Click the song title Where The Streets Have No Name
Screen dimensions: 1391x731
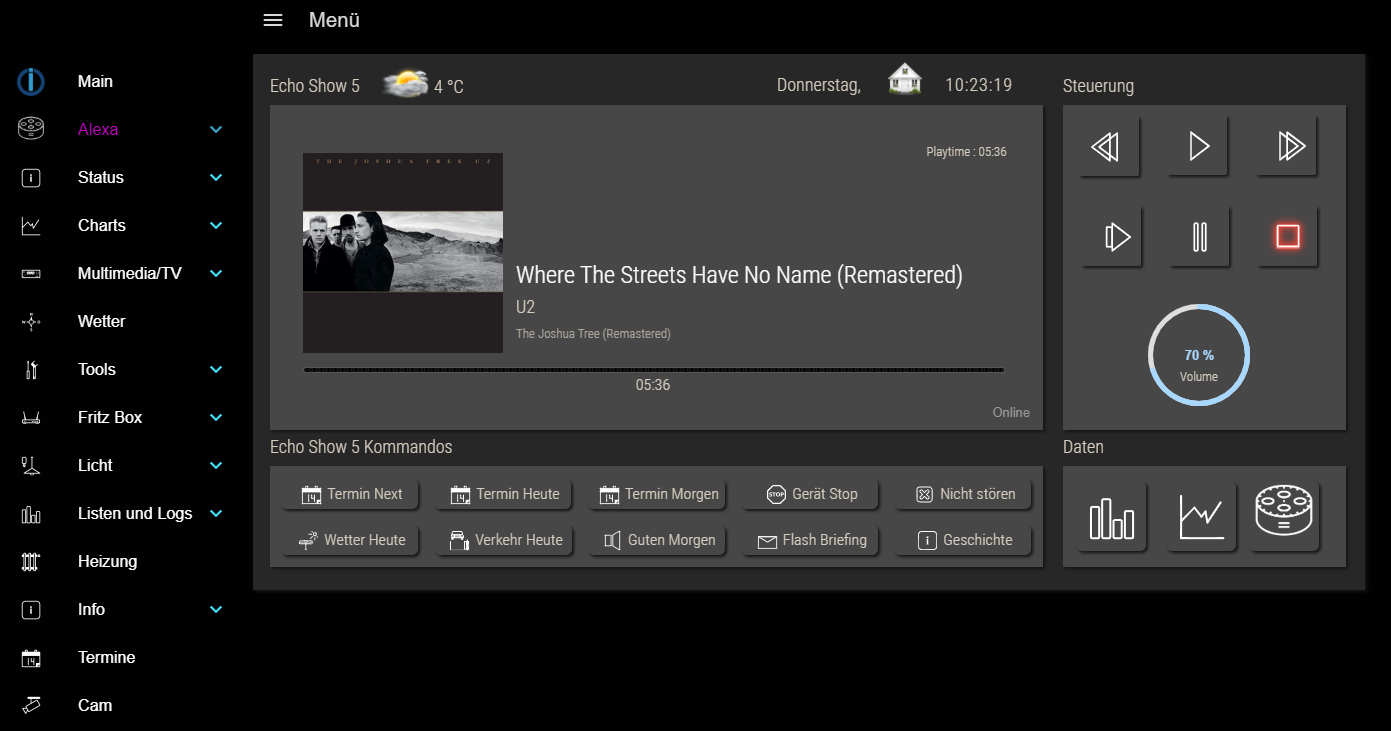[x=739, y=275]
